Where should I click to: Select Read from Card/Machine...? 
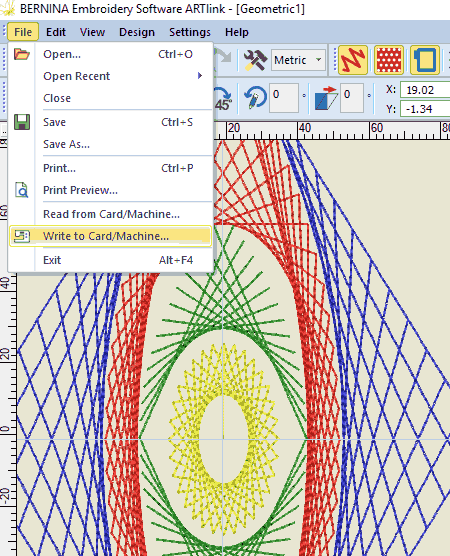[111, 214]
